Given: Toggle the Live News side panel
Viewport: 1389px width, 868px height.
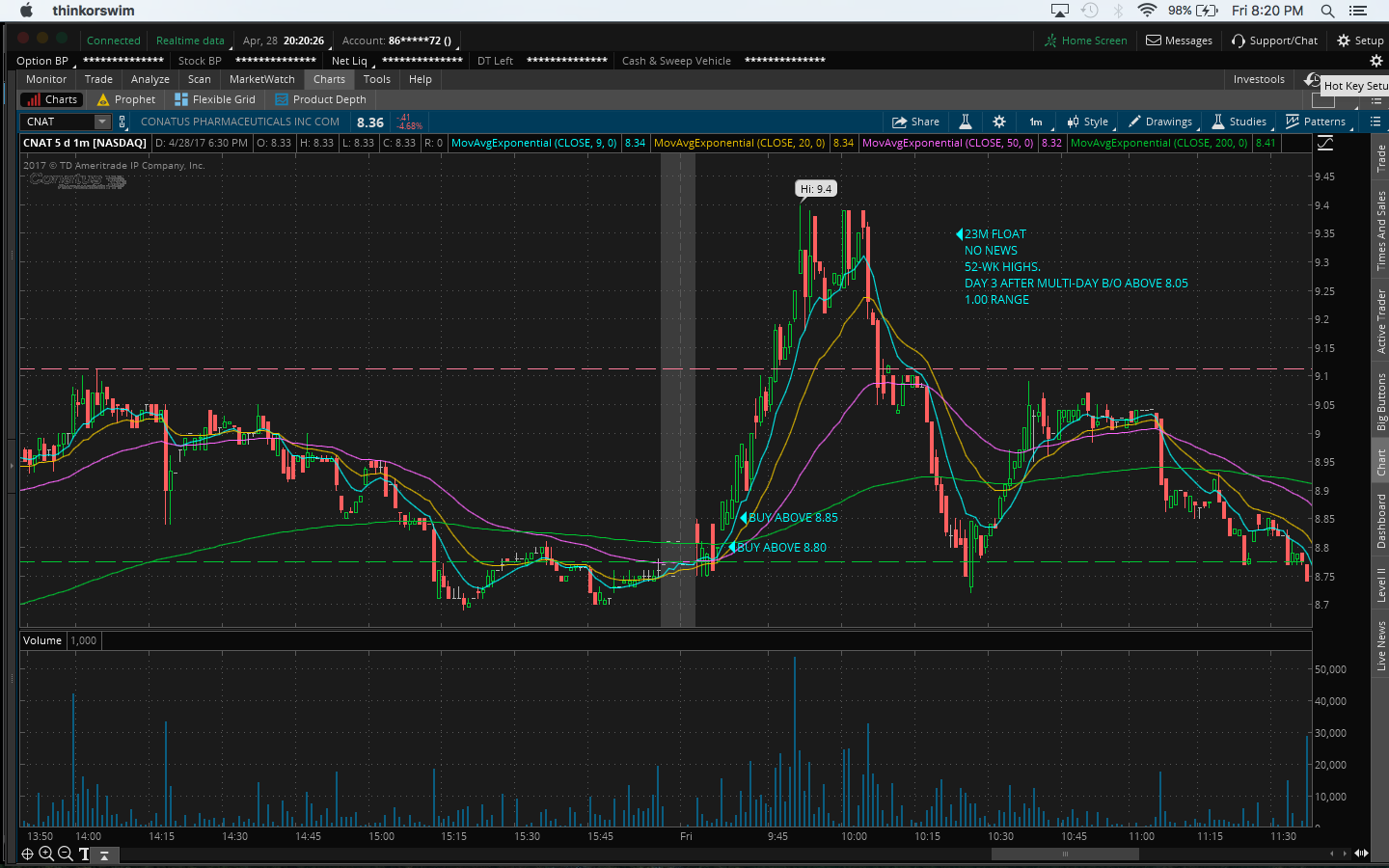Looking at the screenshot, I should tap(1380, 646).
